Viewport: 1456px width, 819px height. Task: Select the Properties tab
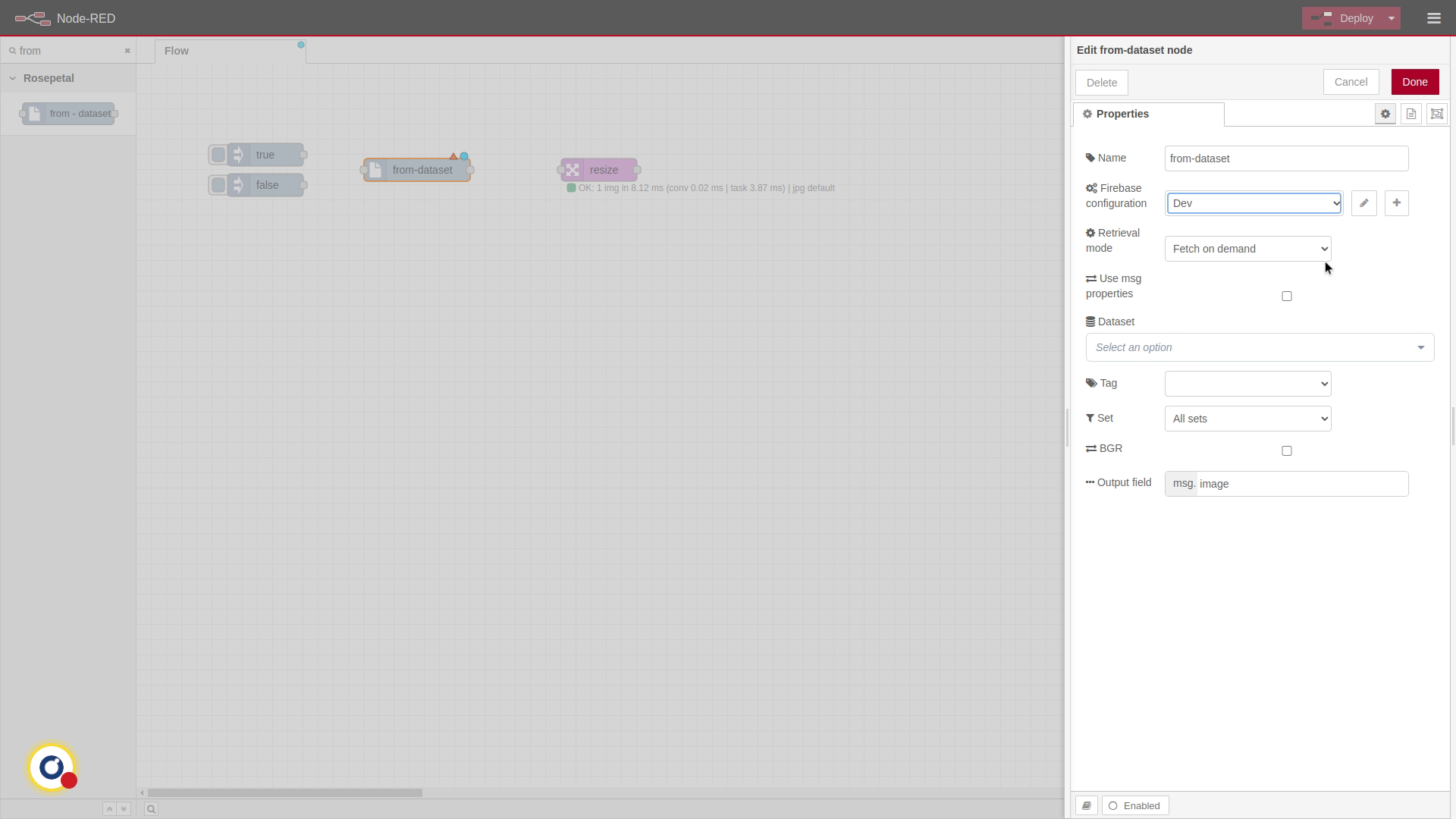pos(1122,114)
